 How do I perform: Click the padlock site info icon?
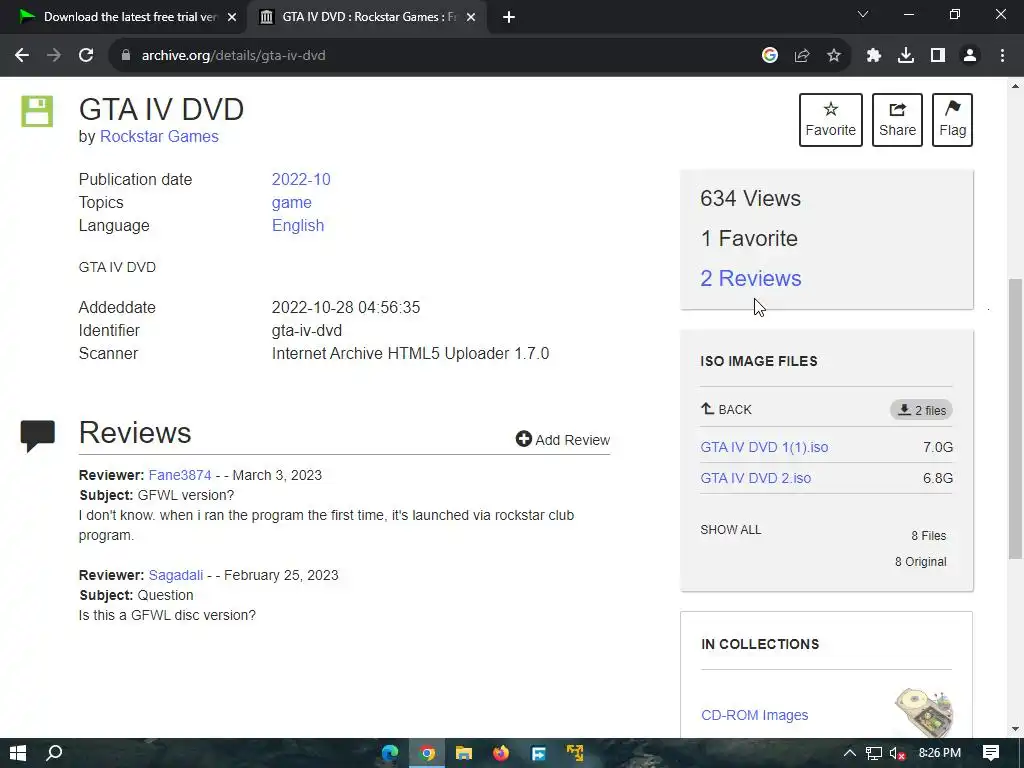(x=126, y=56)
